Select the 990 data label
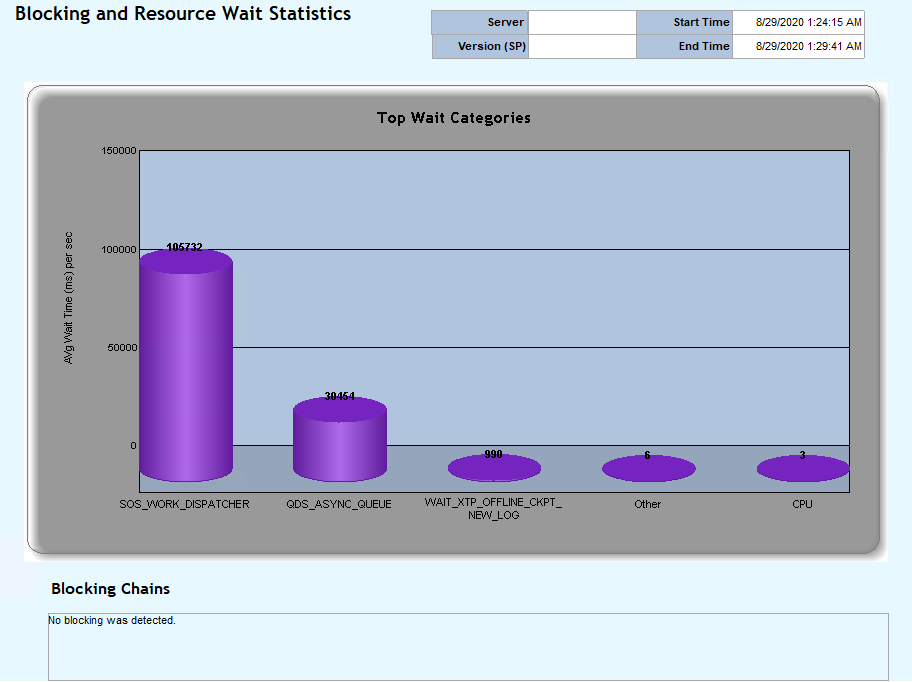 (494, 451)
